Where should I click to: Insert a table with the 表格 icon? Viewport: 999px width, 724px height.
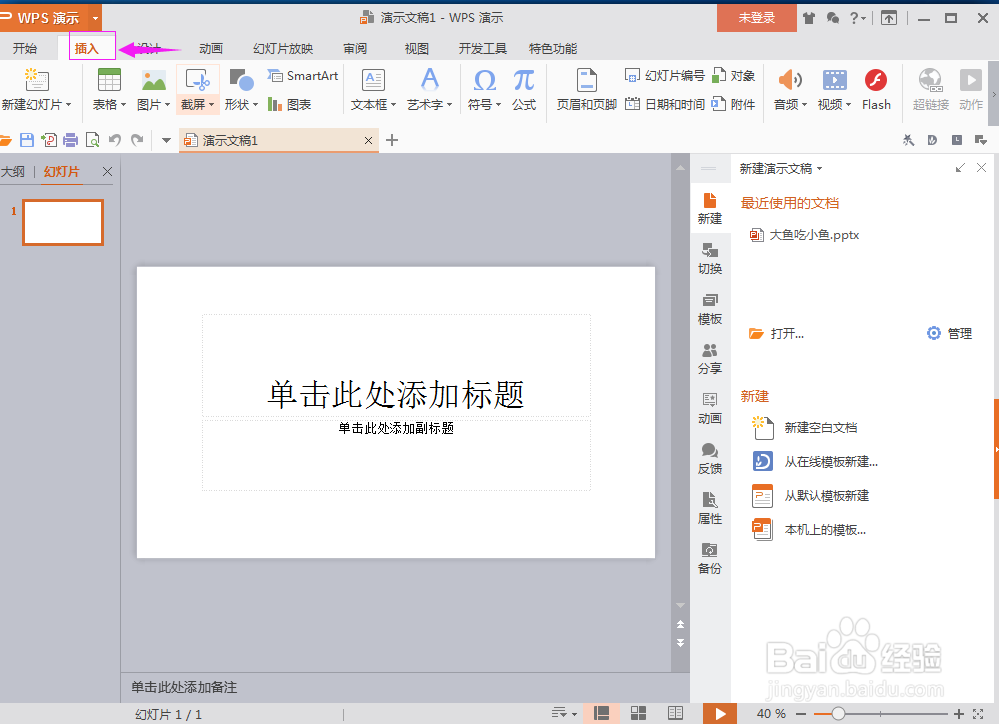pos(109,80)
